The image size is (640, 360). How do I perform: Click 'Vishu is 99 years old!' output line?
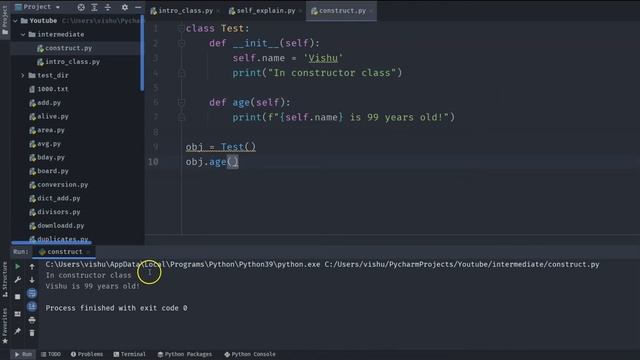pos(92,286)
